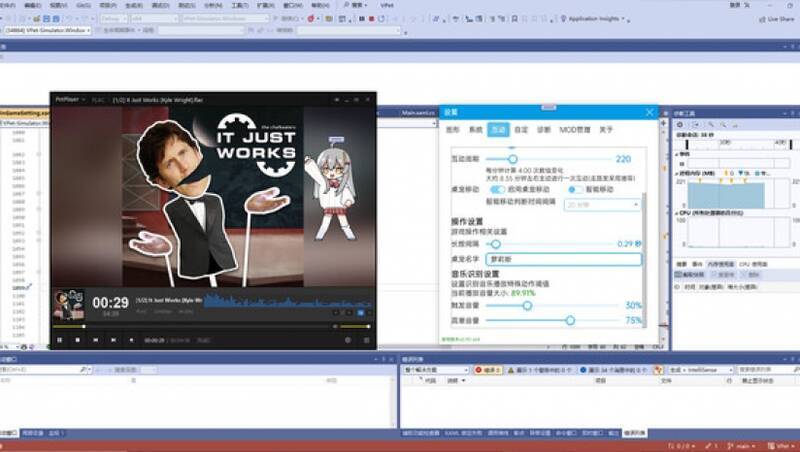Viewport: 800px width, 452px height.
Task: Toggle the 智能移动 switch
Action: coord(576,189)
